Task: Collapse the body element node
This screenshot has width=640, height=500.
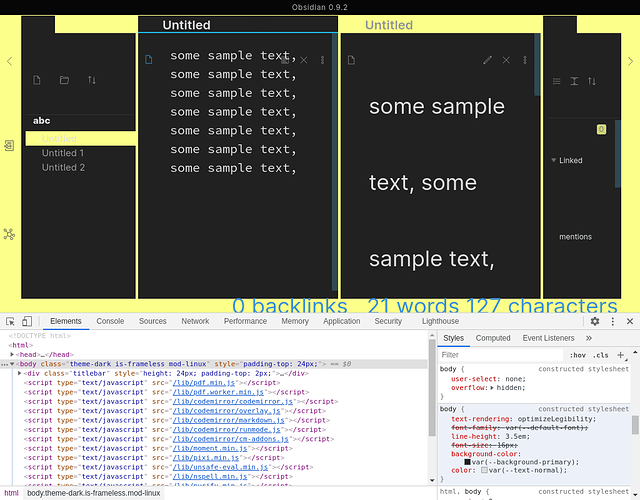Action: pyautogui.click(x=12, y=364)
